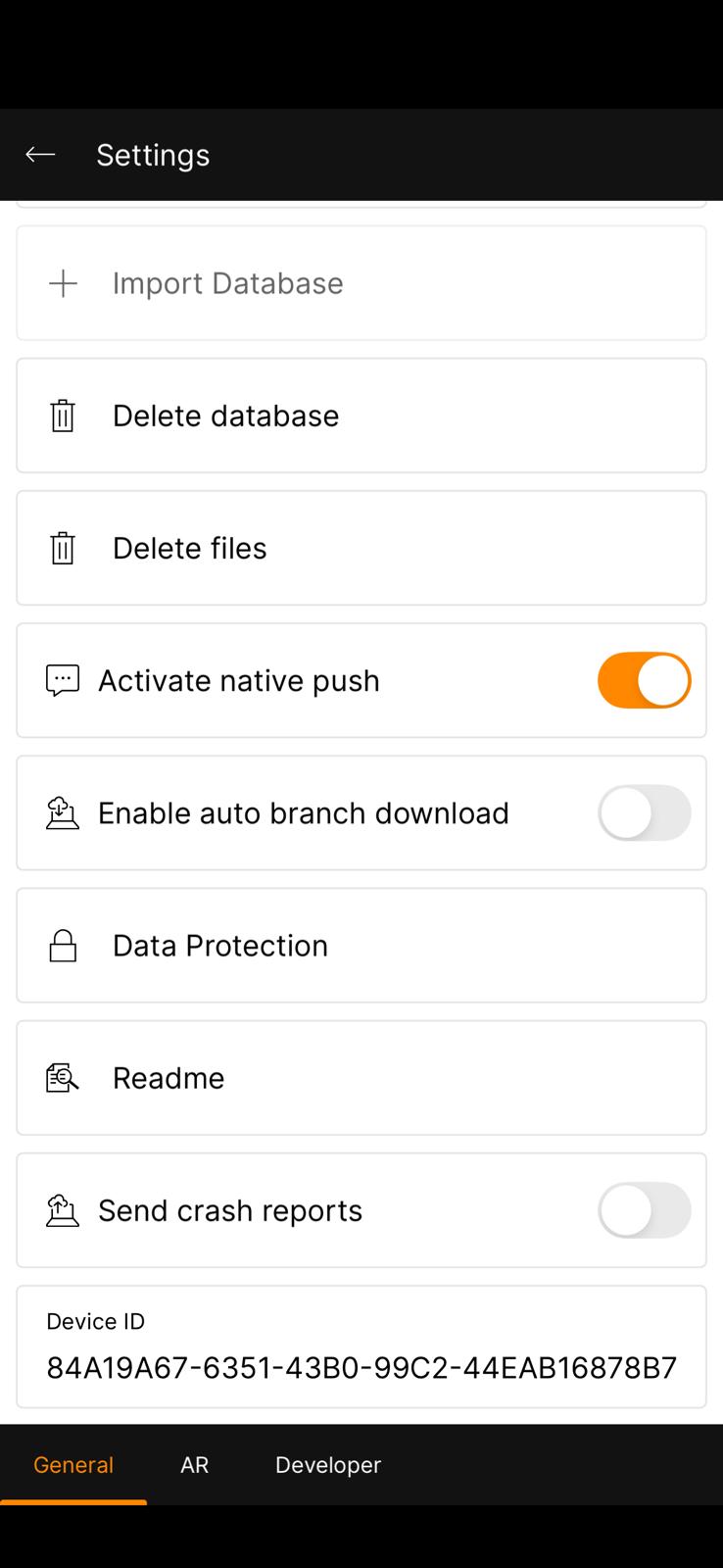Turn on Send crash reports toggle
Viewport: 723px width, 1568px height.
644,1210
